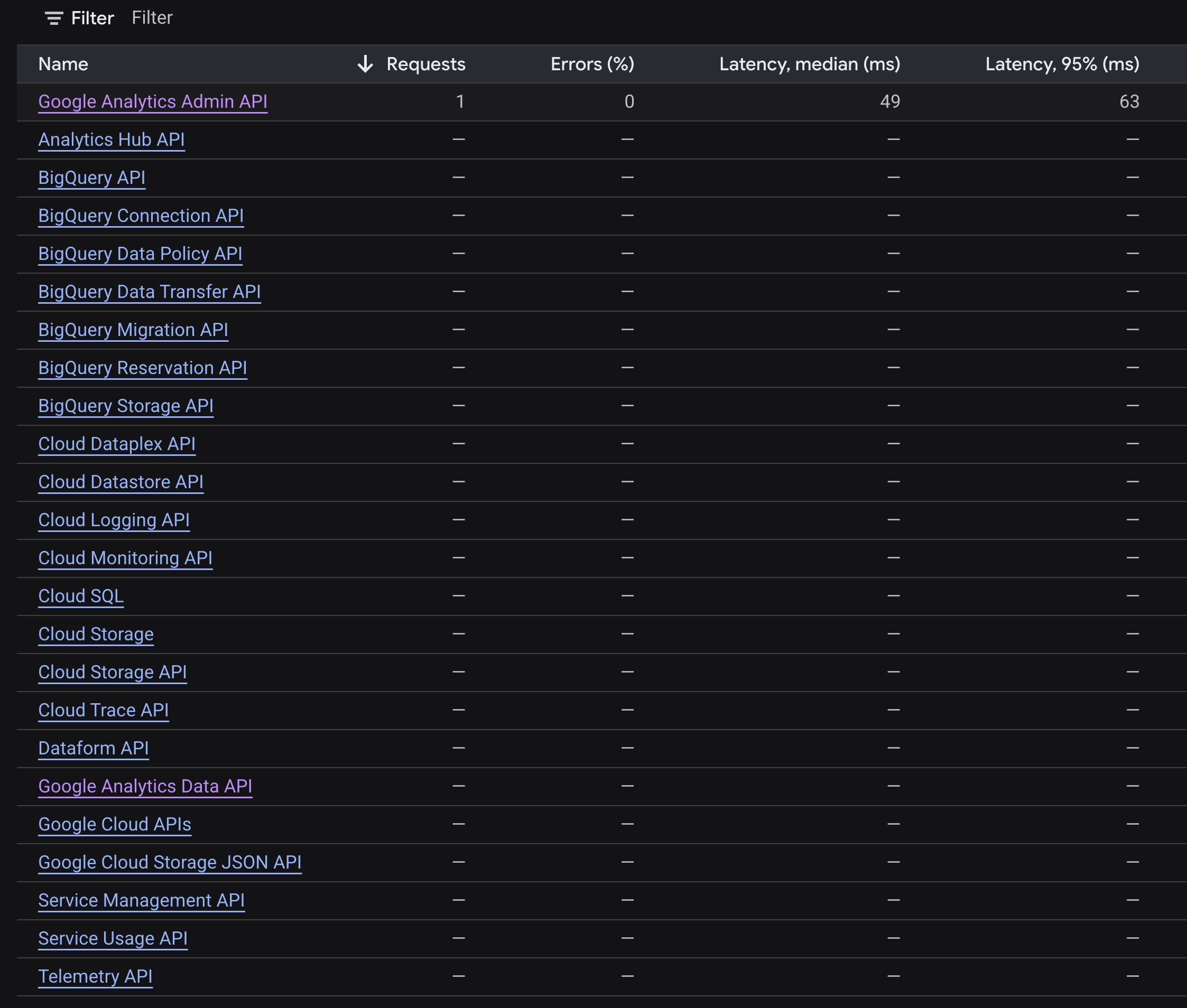Open BigQuery Data Policy API link
Image resolution: width=1187 pixels, height=1008 pixels.
[140, 254]
